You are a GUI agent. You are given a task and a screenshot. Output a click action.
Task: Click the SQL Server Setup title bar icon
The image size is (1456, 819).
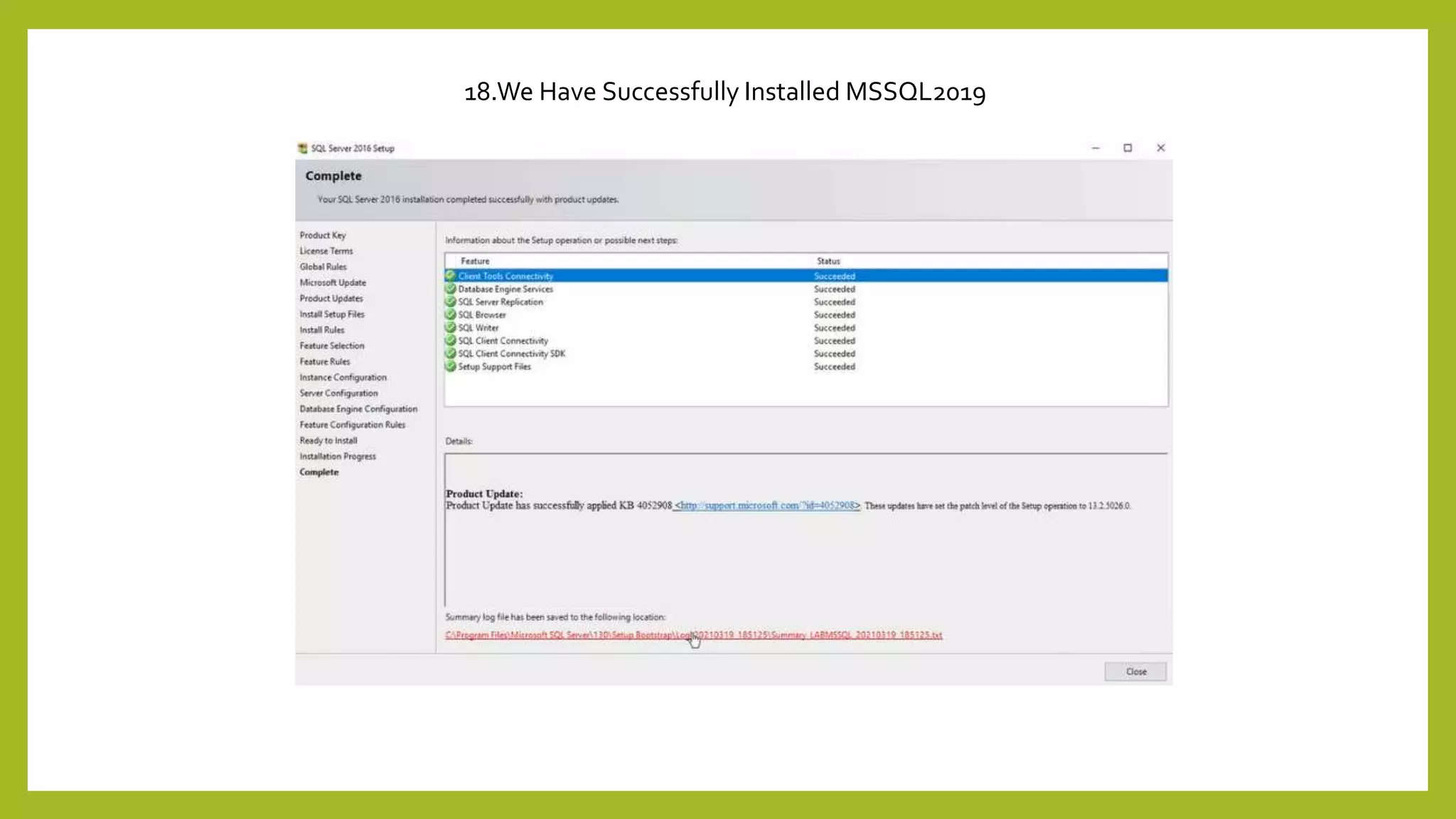pos(303,148)
